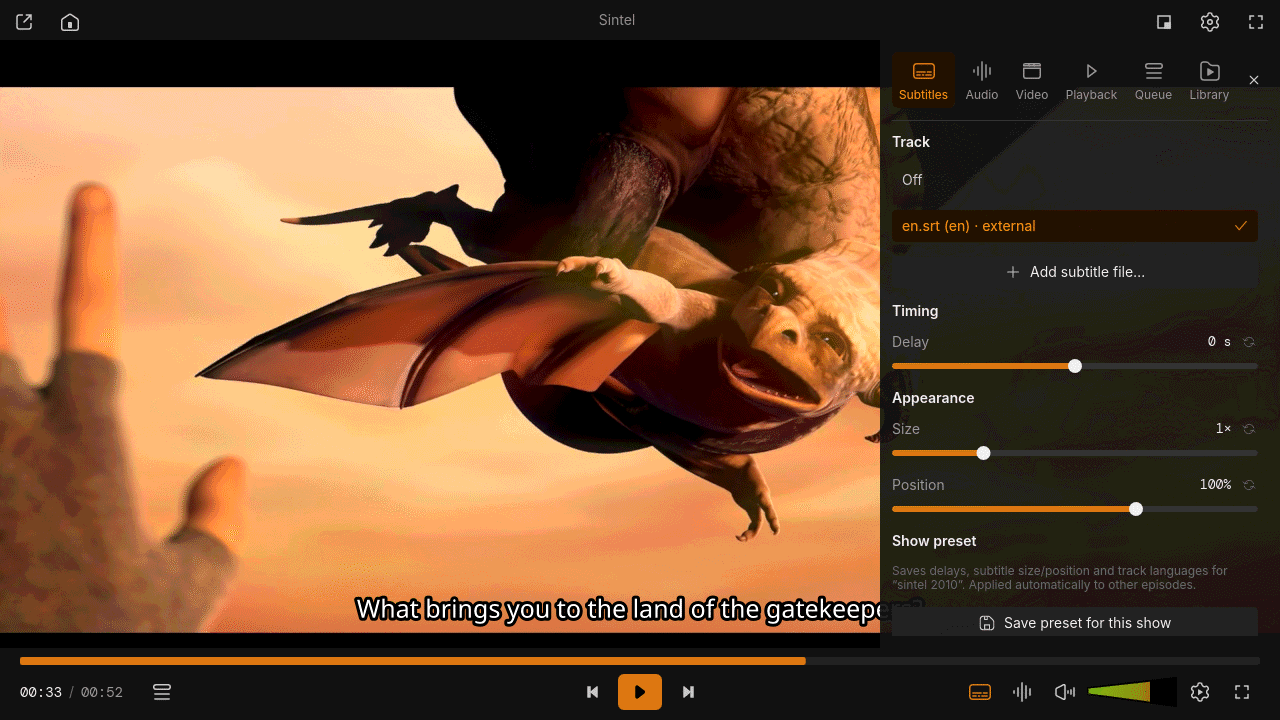Skip to previous track
The width and height of the screenshot is (1280, 720).
pos(592,692)
